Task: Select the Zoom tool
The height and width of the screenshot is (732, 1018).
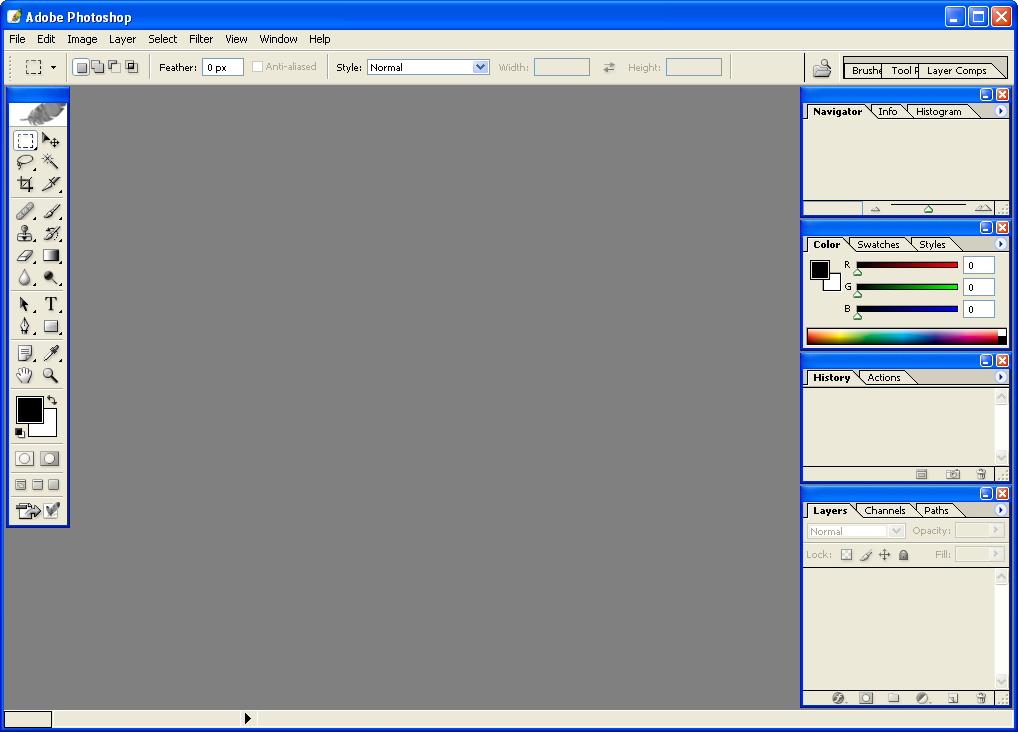Action: tap(51, 375)
